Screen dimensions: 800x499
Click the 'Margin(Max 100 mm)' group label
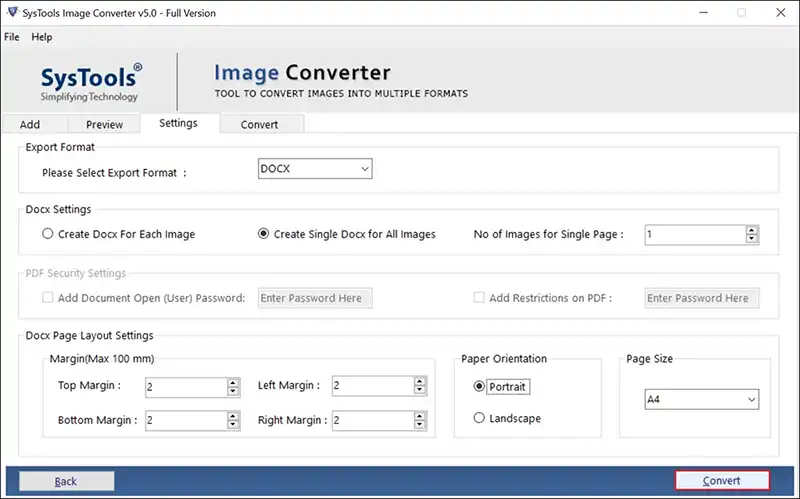(102, 359)
